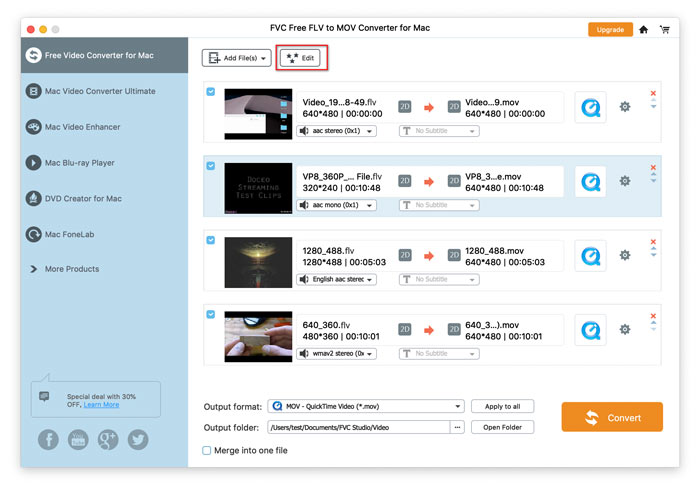Open subtitle dropdown for 1280_488.flv
Screen dimensions: 700x491
(x=439, y=279)
